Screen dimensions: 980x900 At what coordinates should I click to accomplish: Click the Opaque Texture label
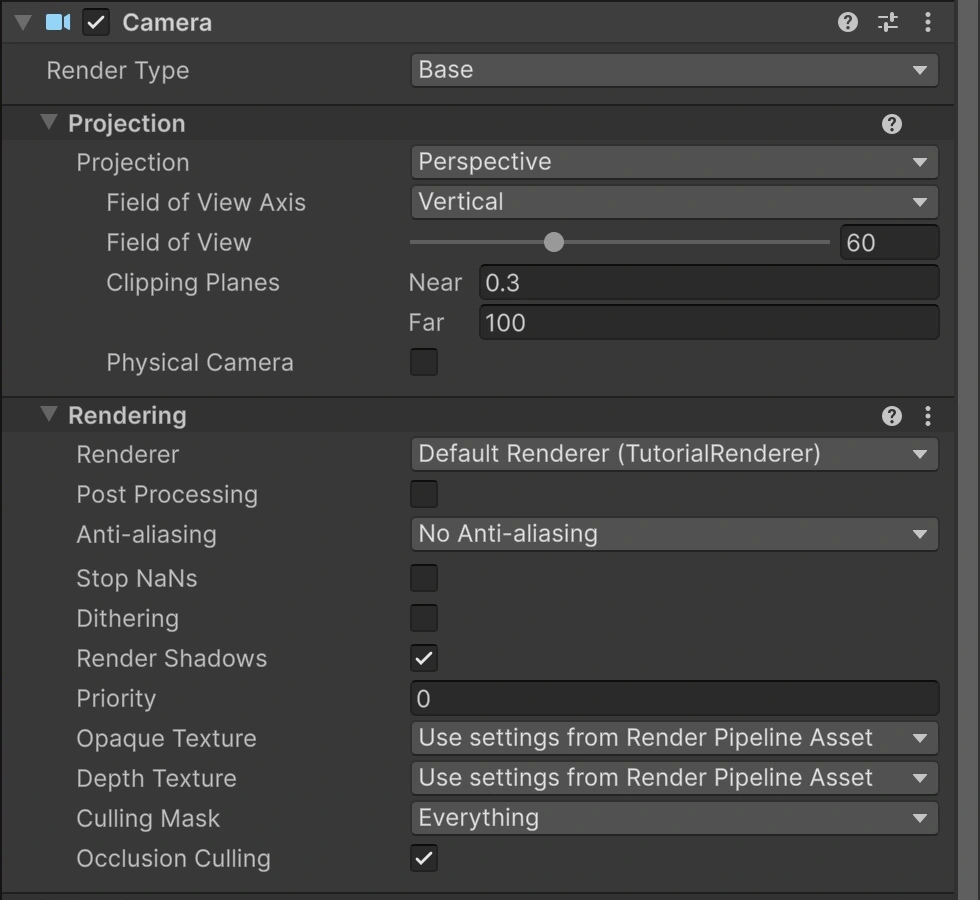point(166,738)
